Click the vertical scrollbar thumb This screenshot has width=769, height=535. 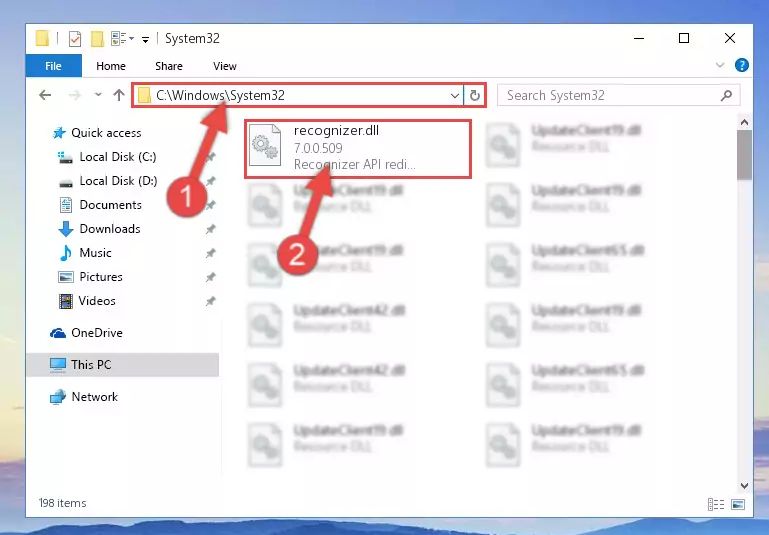[744, 155]
